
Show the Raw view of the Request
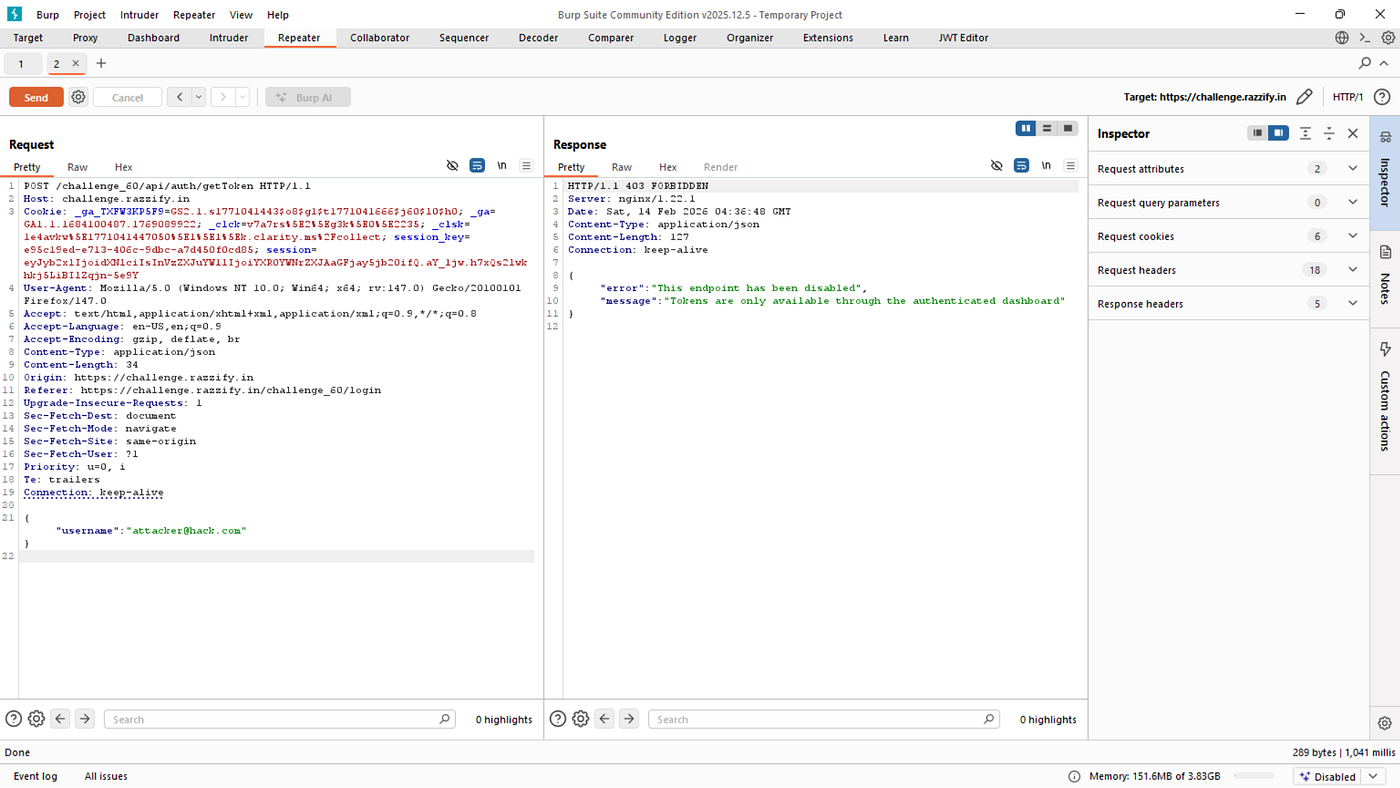click(77, 167)
